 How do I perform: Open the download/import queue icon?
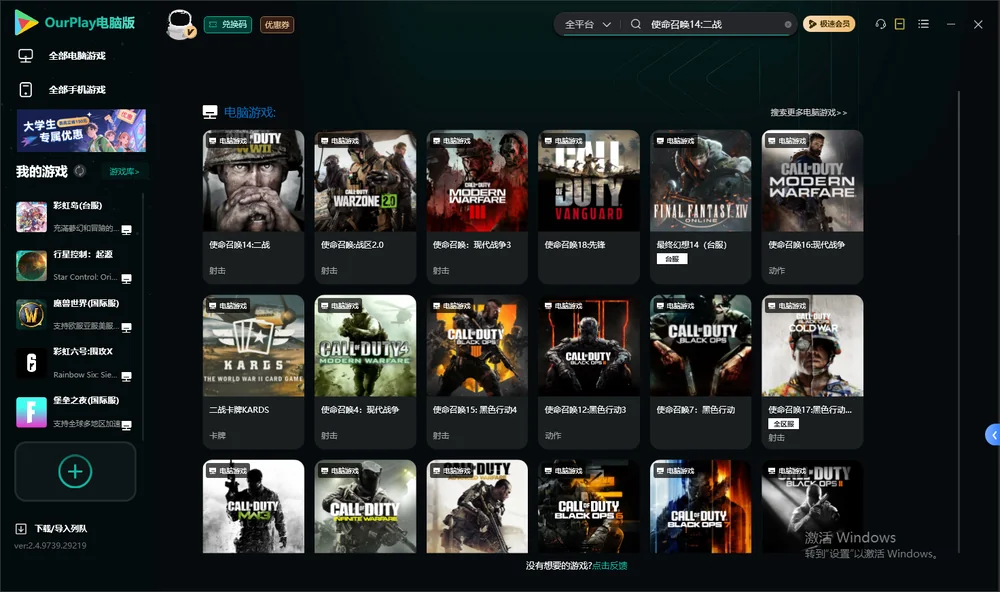click(x=21, y=528)
